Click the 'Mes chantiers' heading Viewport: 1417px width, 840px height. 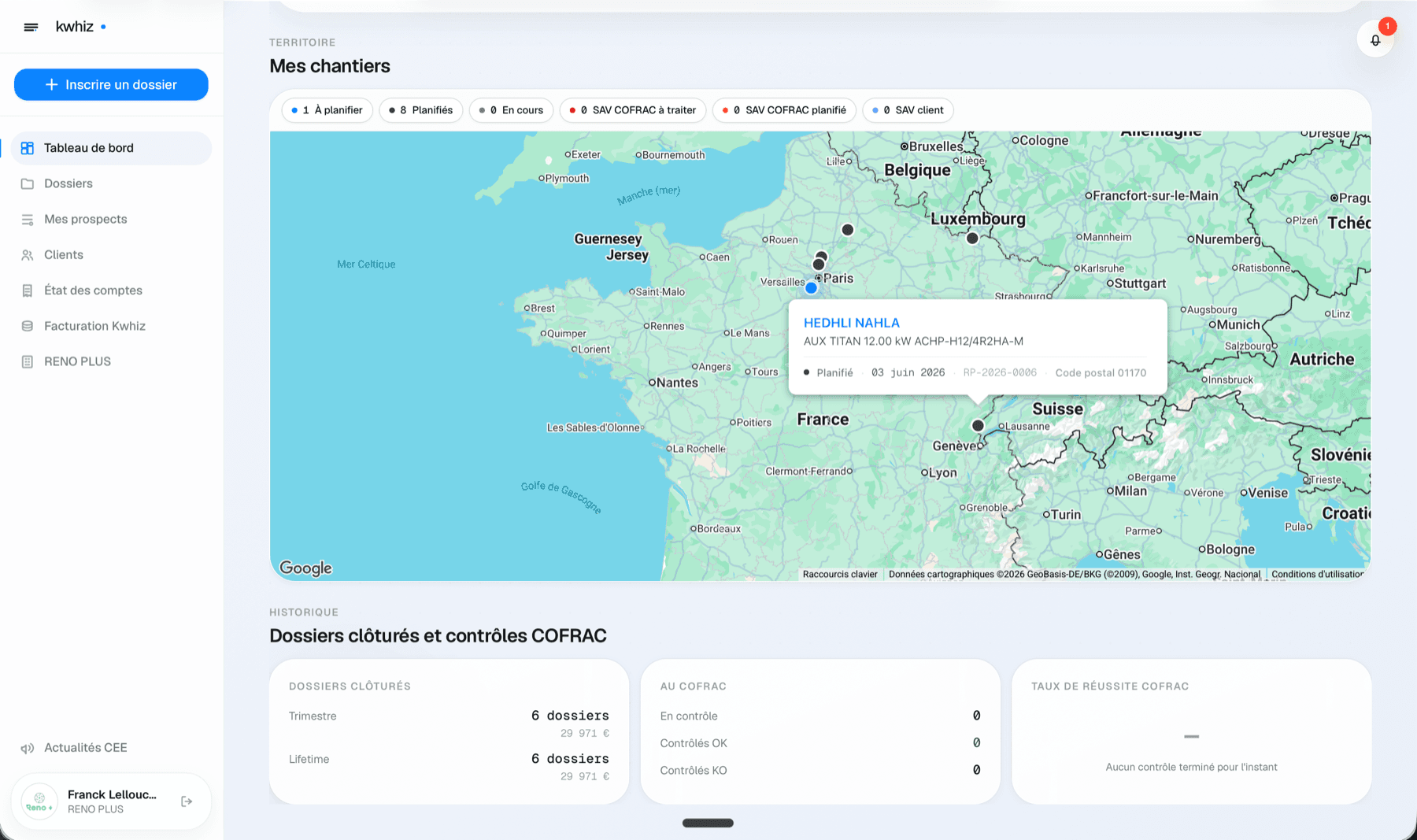(330, 66)
